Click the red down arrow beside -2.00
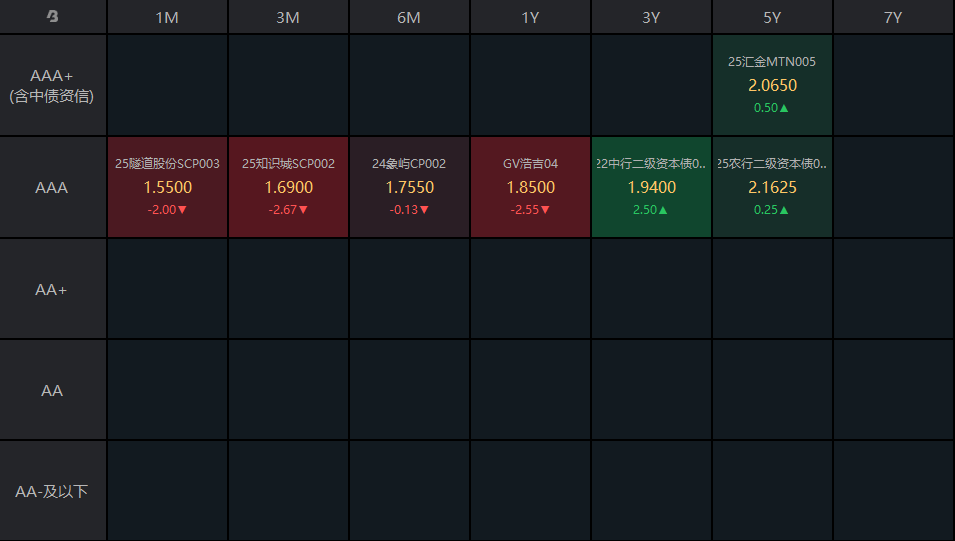The image size is (955, 541). point(183,210)
